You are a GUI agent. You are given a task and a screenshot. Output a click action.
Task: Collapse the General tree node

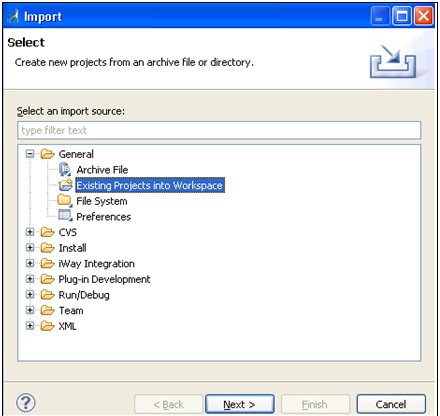(30, 154)
